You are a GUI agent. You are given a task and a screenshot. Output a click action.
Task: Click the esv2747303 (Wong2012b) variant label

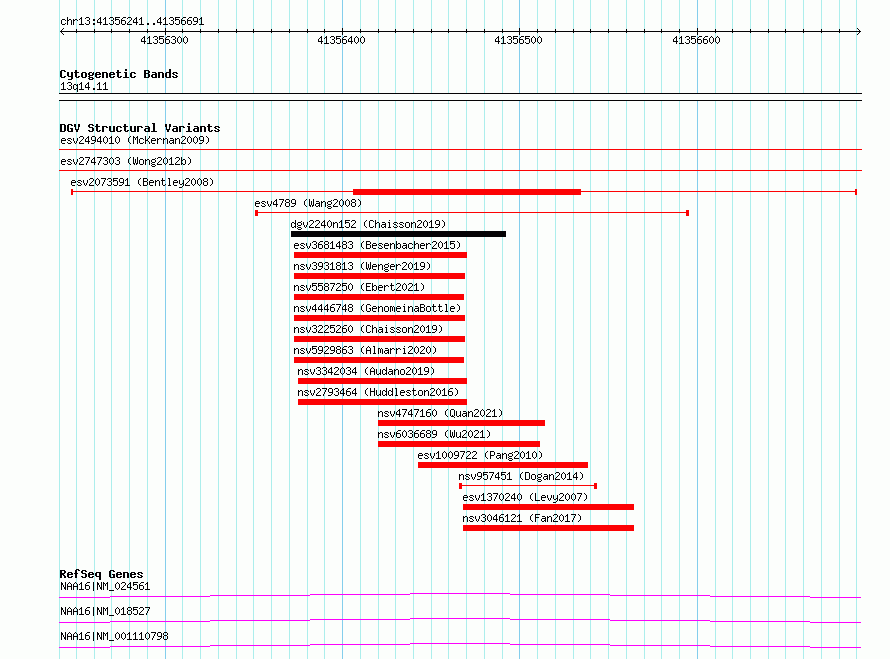pos(126,161)
